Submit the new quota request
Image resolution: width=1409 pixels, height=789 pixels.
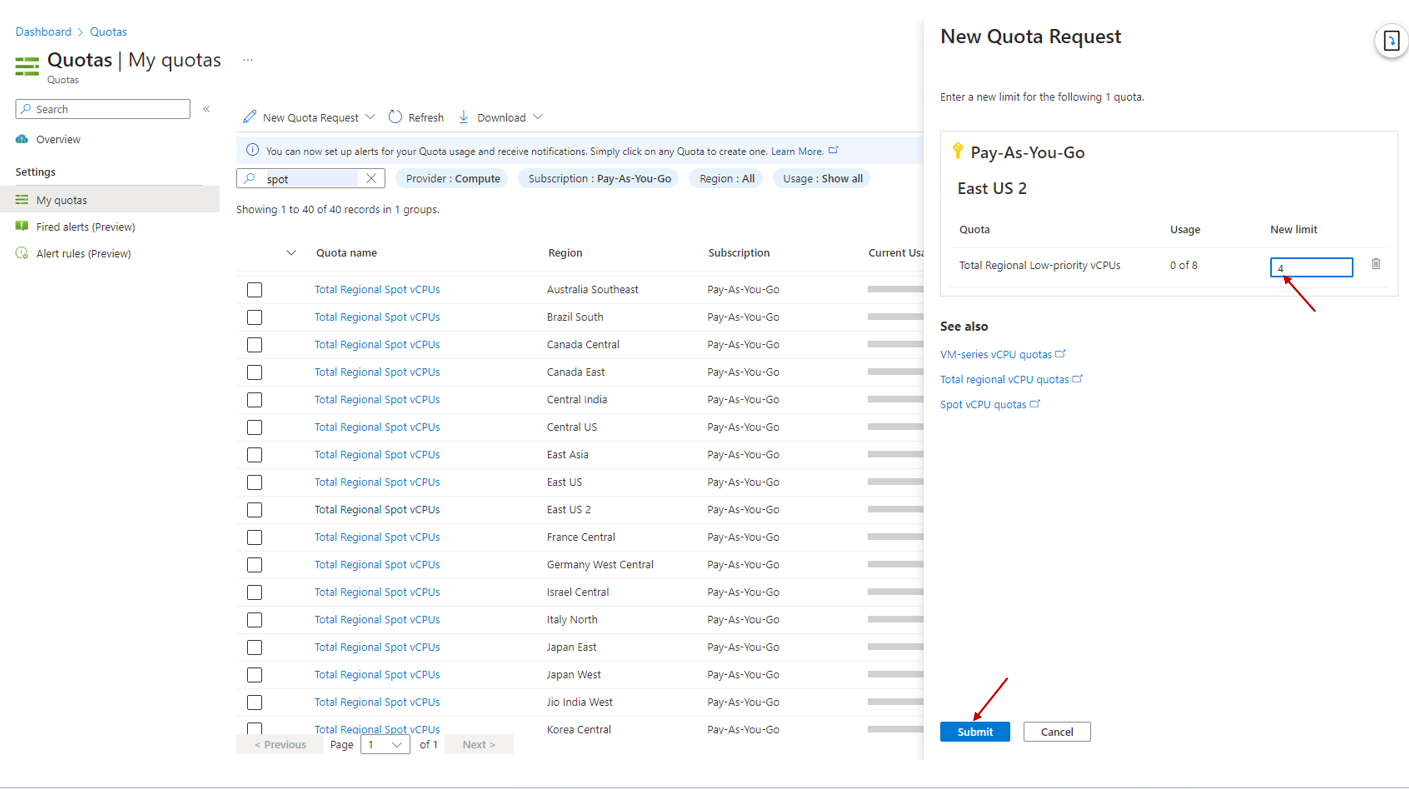pyautogui.click(x=975, y=732)
